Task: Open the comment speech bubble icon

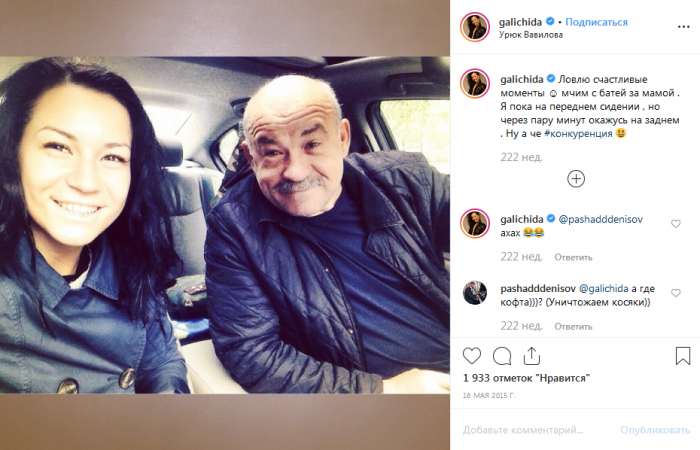Action: (x=502, y=356)
